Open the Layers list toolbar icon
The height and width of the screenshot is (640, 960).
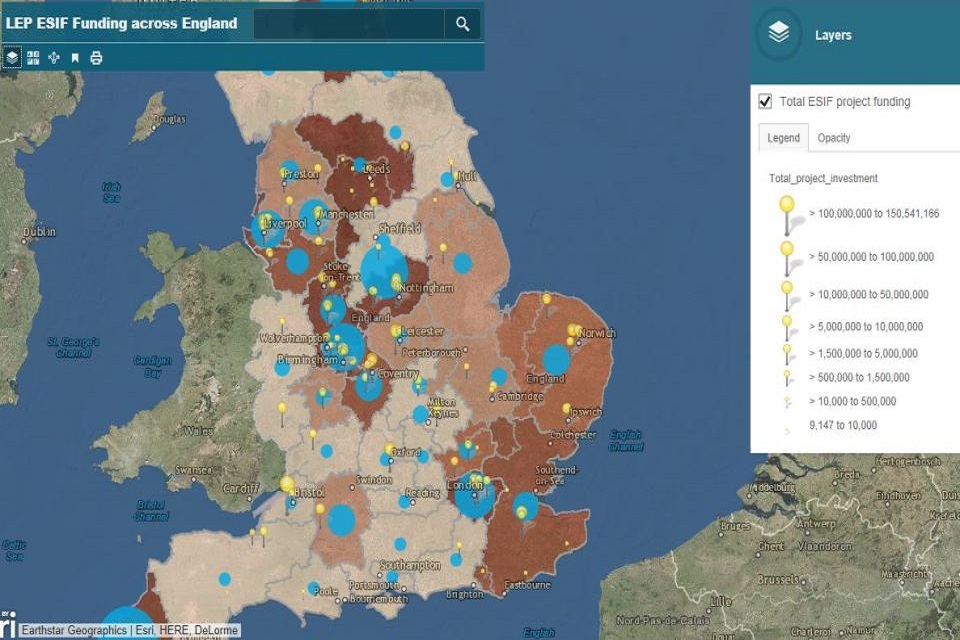[12, 57]
